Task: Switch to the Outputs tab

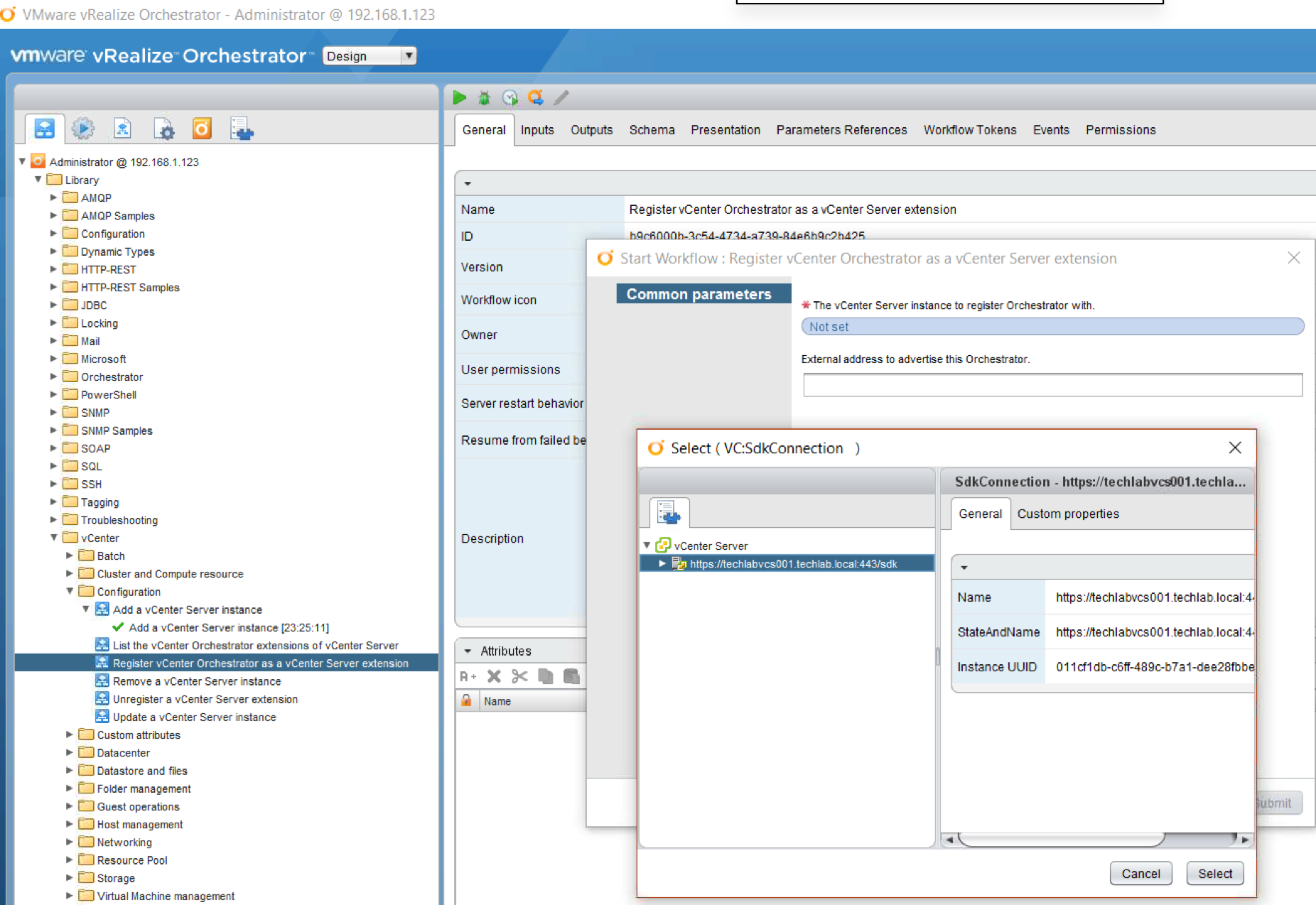Action: (x=591, y=130)
